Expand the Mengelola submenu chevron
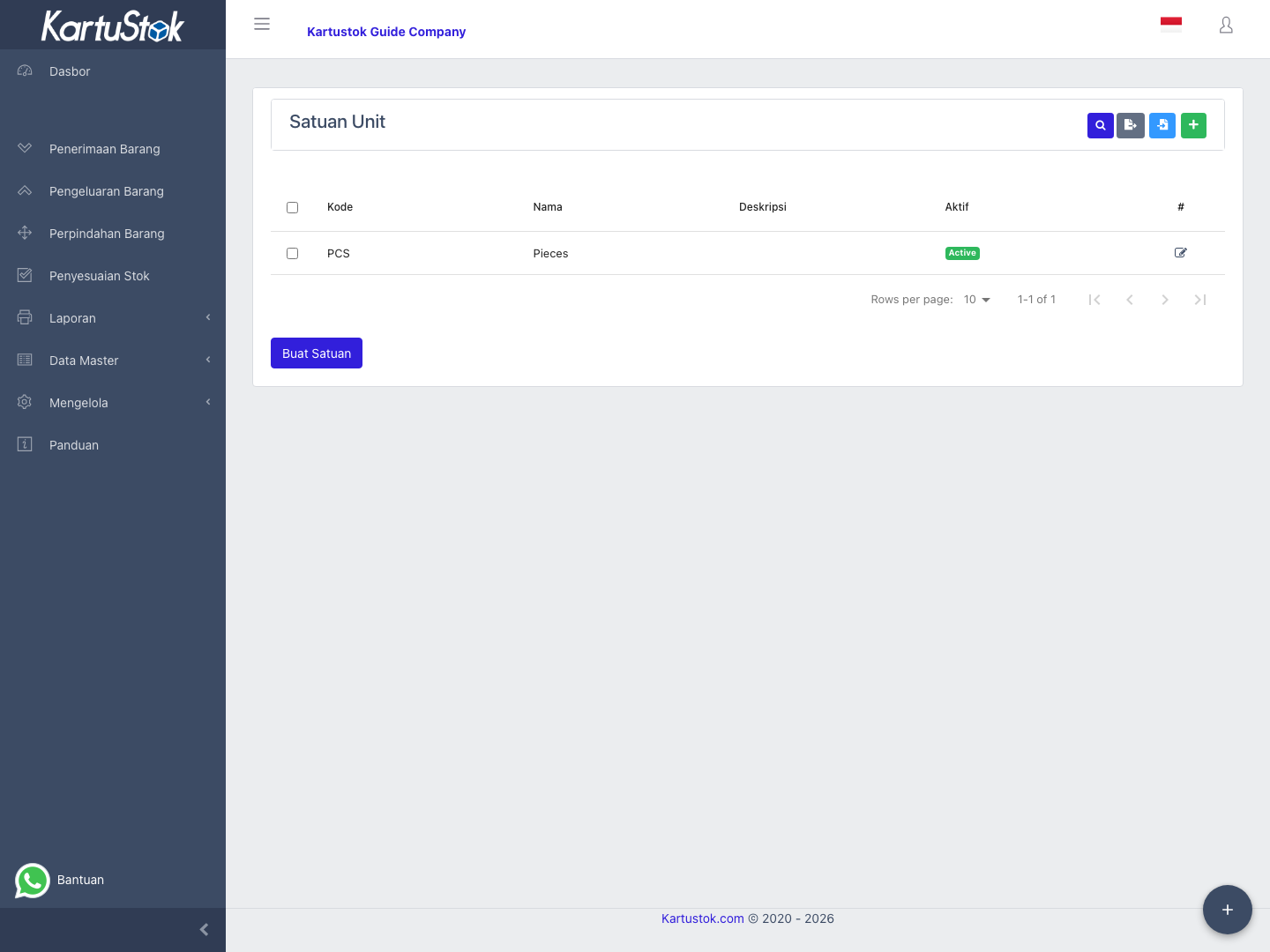1270x952 pixels. (208, 402)
